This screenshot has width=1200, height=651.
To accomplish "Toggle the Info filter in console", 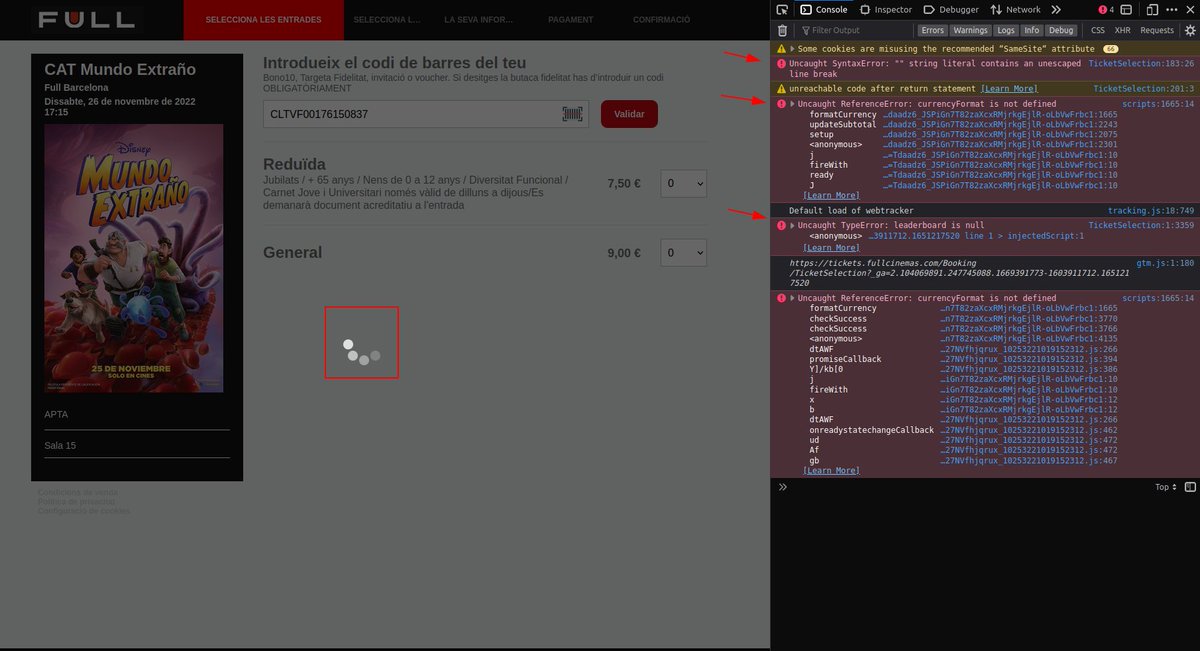I will pos(1032,30).
